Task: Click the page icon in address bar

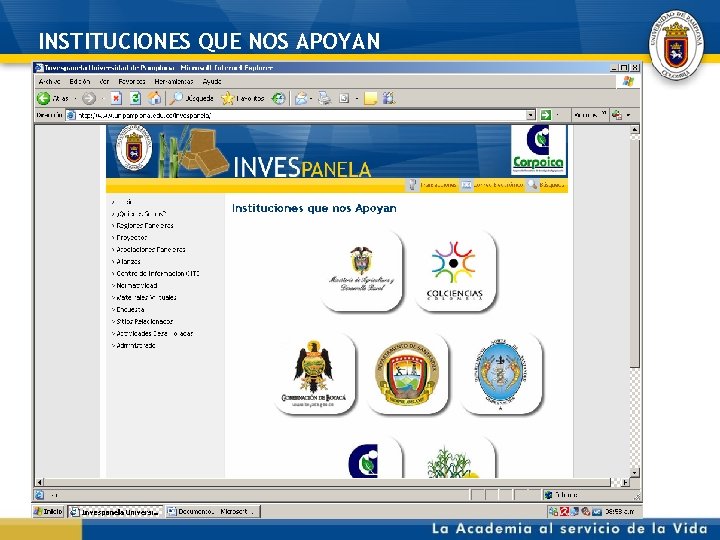Action: (x=71, y=115)
